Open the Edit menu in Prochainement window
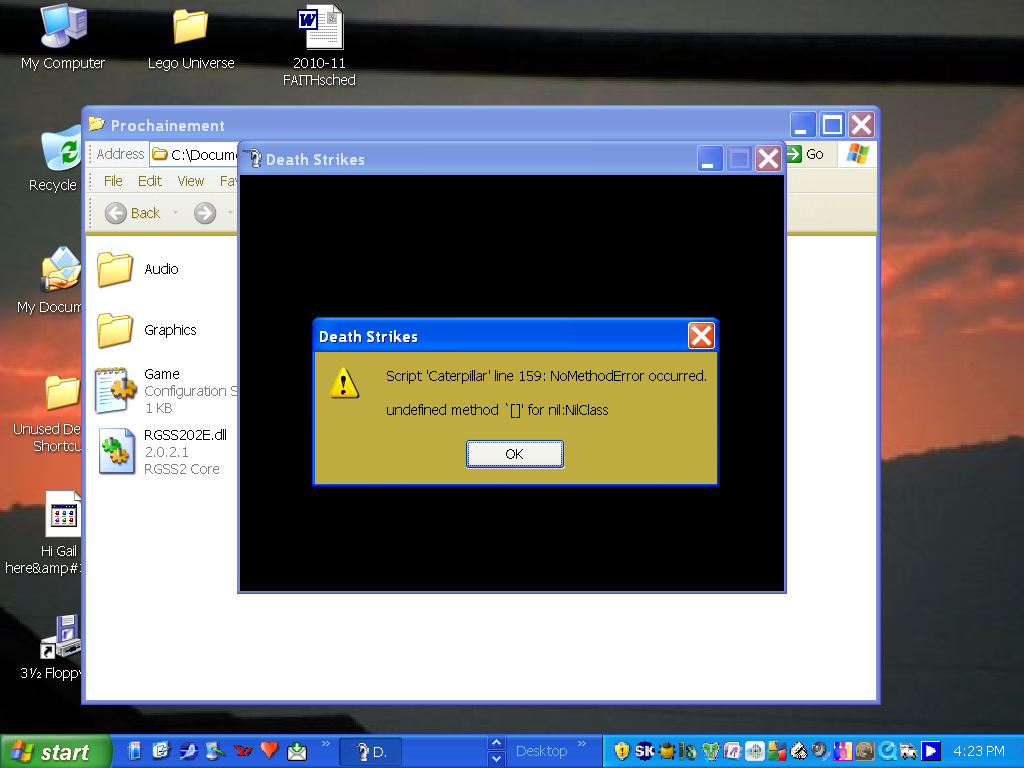This screenshot has width=1024, height=768. point(150,181)
